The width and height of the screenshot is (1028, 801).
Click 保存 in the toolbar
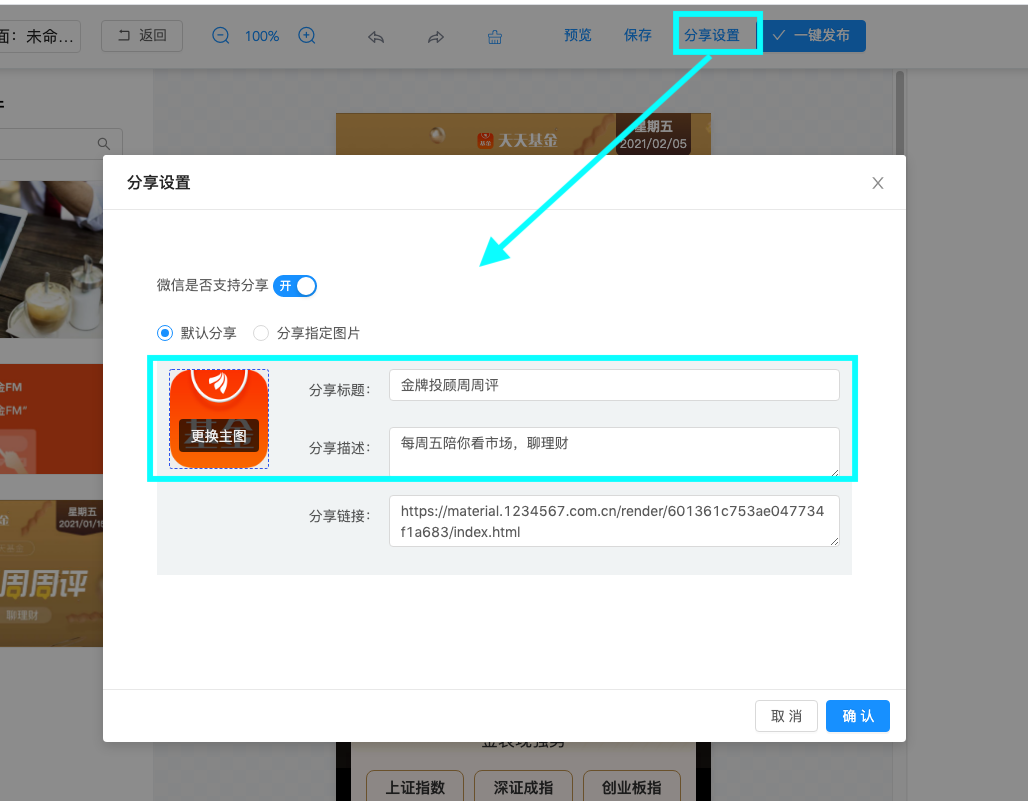(637, 35)
